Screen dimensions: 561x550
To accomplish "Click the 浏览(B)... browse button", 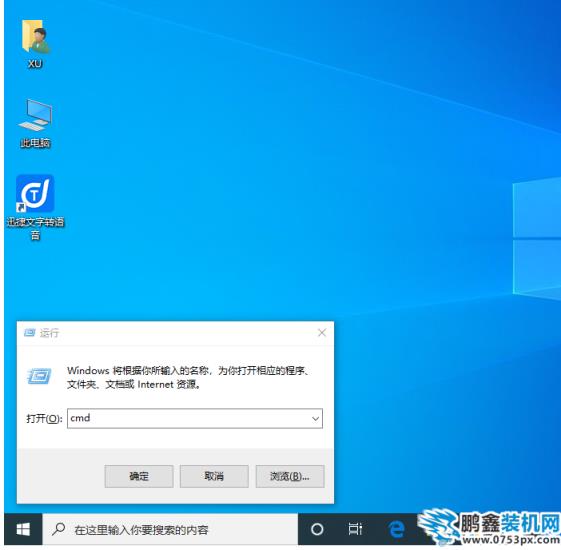I will pyautogui.click(x=290, y=476).
